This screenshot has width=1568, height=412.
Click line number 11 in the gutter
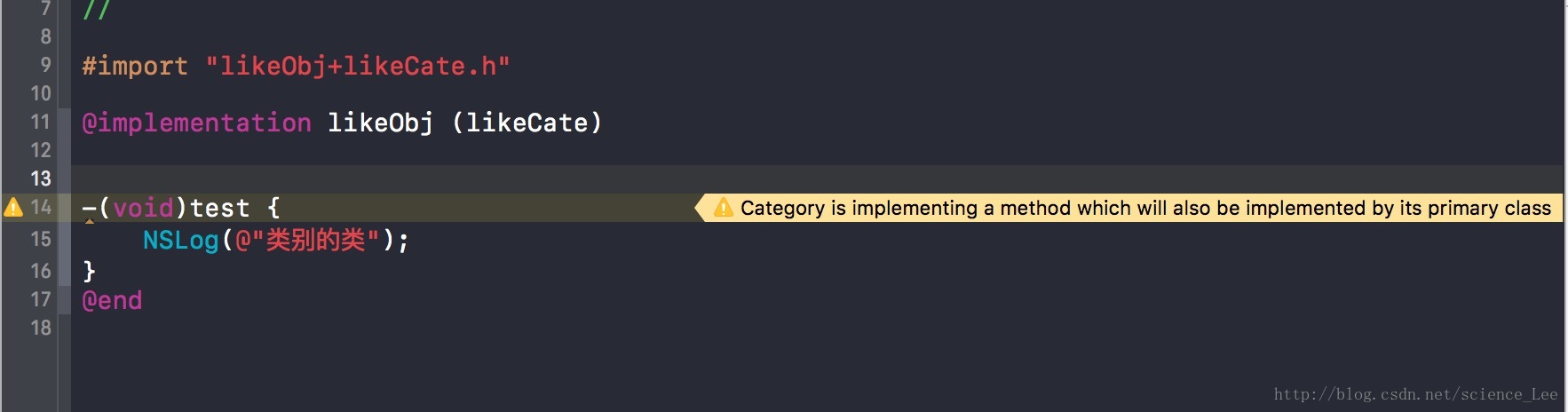tap(41, 122)
